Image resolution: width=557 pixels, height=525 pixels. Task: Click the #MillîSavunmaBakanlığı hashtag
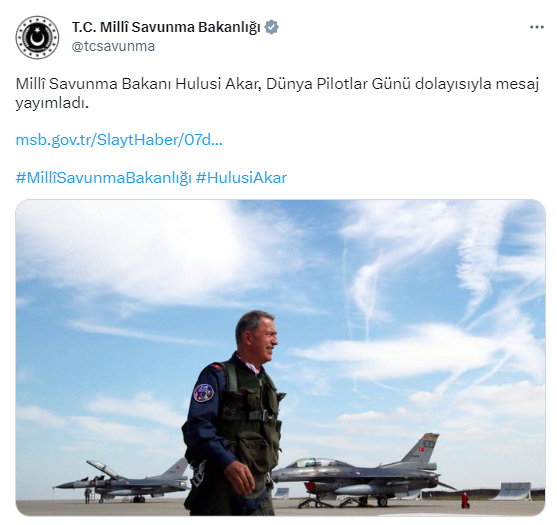point(104,178)
